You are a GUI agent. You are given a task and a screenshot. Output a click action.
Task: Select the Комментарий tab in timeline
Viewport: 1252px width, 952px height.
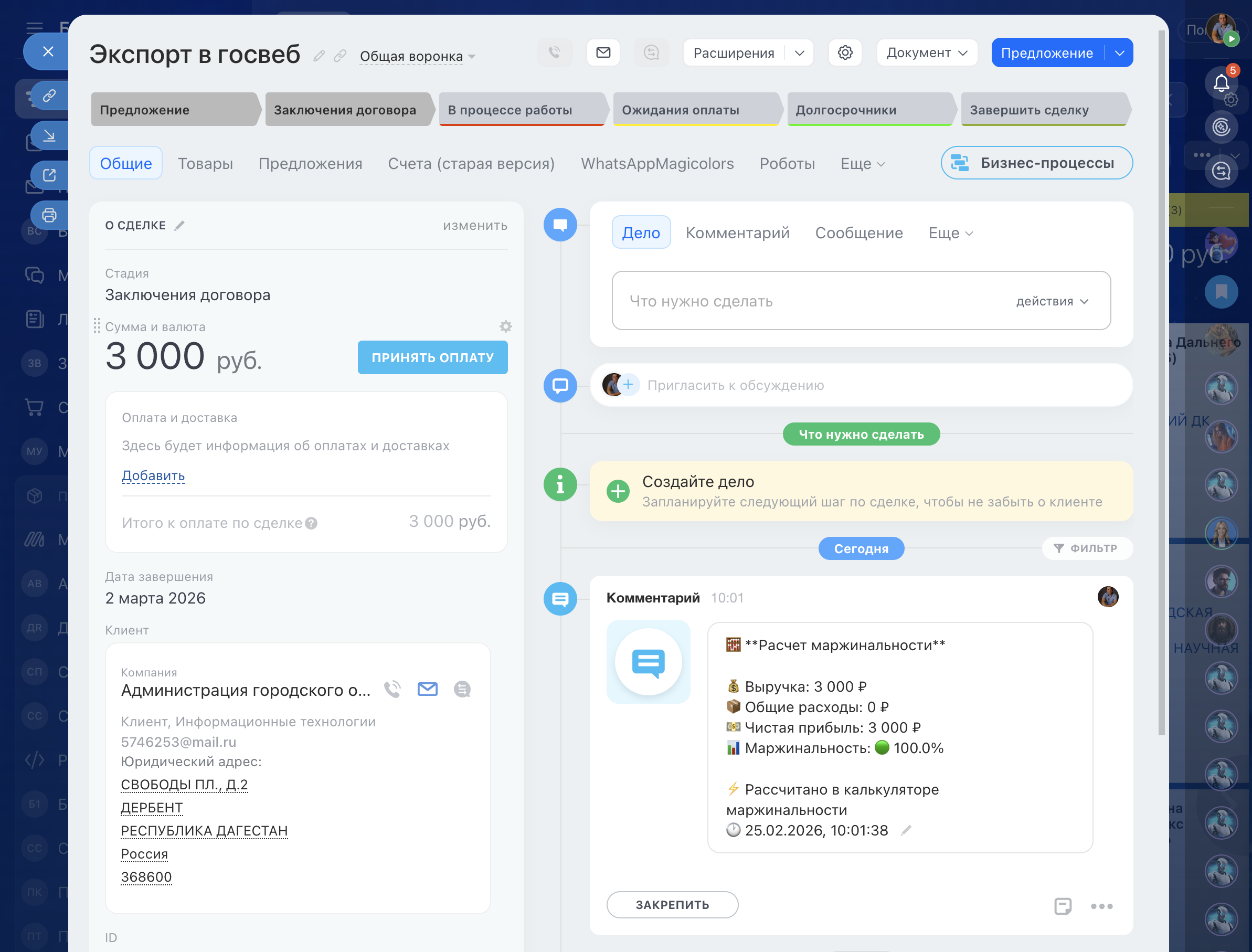[737, 233]
